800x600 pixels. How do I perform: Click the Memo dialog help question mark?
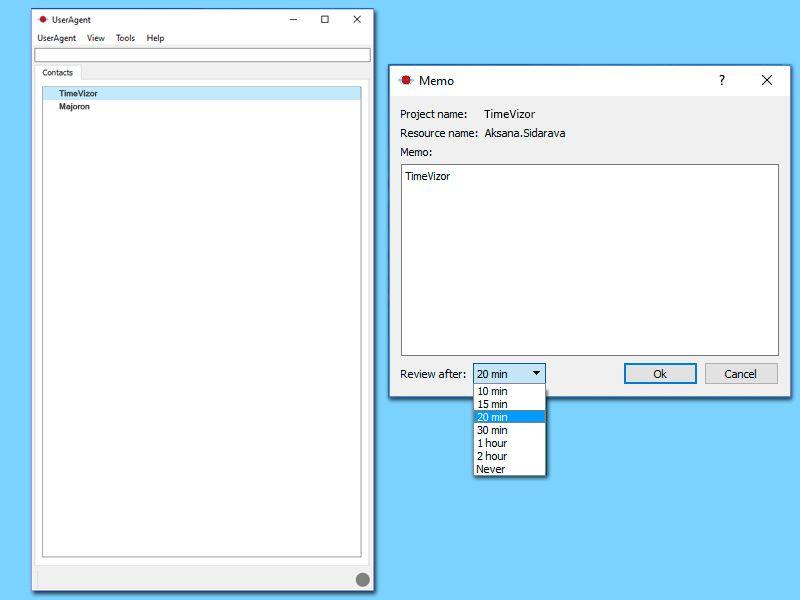[x=721, y=80]
